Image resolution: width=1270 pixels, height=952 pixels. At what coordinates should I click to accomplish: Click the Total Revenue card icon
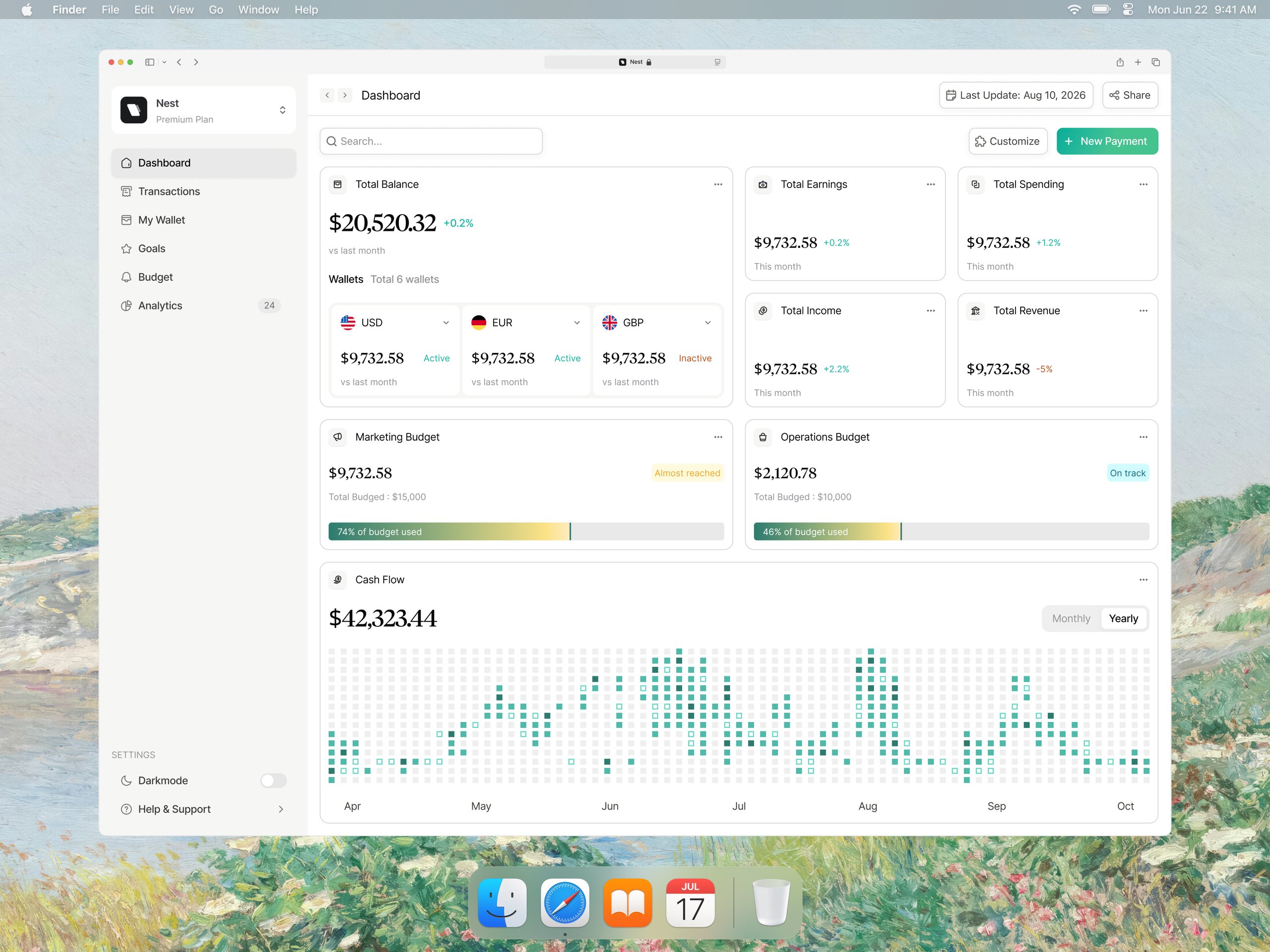click(x=975, y=310)
